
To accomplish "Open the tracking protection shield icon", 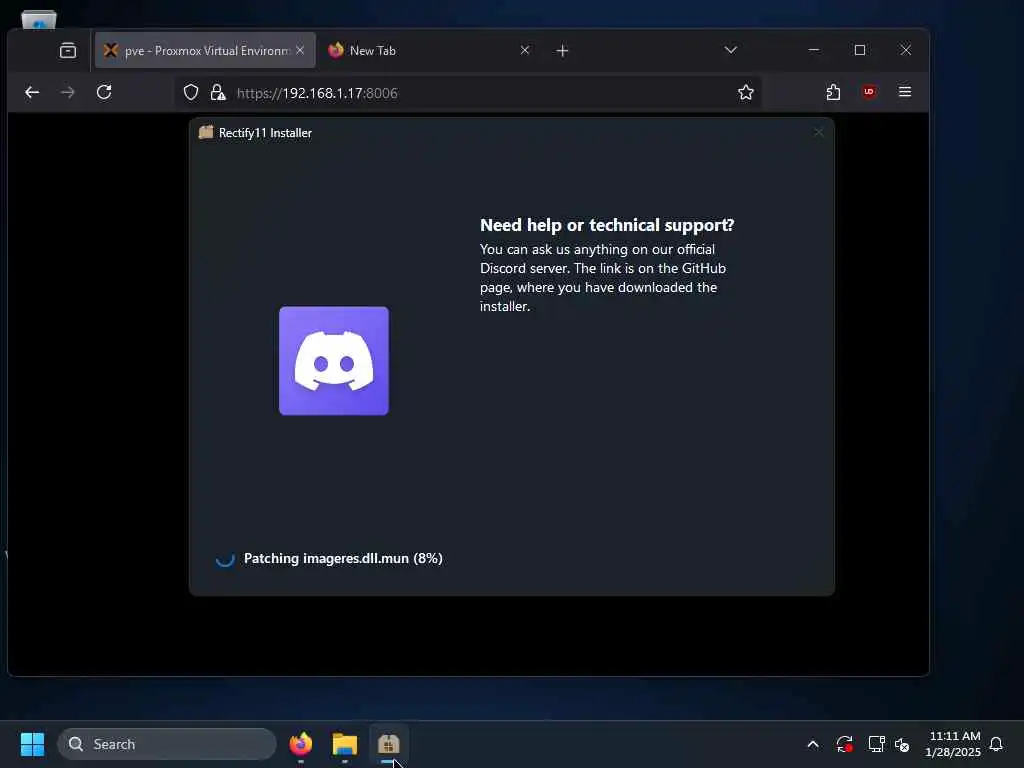I will (191, 93).
